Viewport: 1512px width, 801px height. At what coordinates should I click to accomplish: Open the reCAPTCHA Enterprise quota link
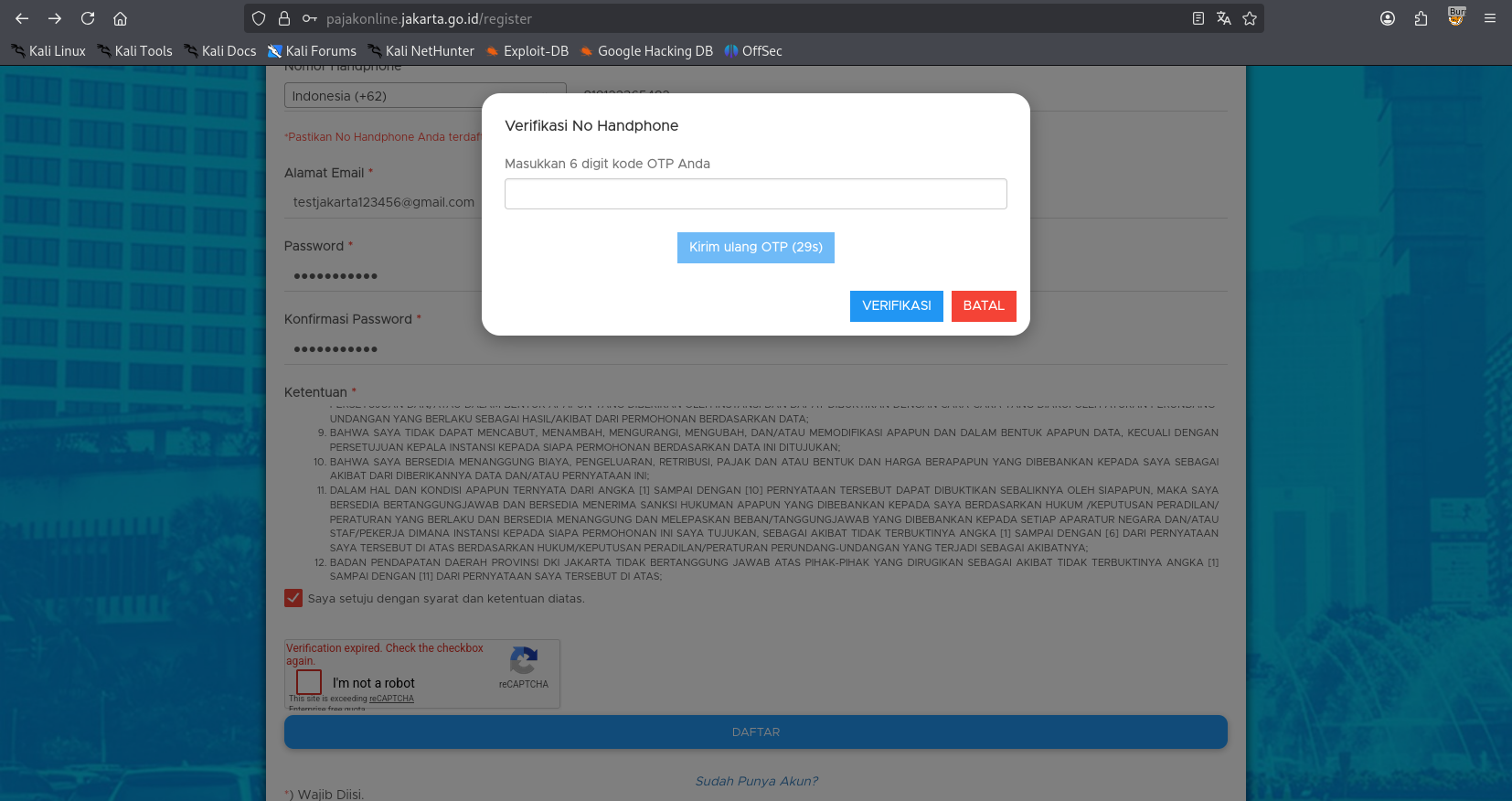click(x=391, y=699)
